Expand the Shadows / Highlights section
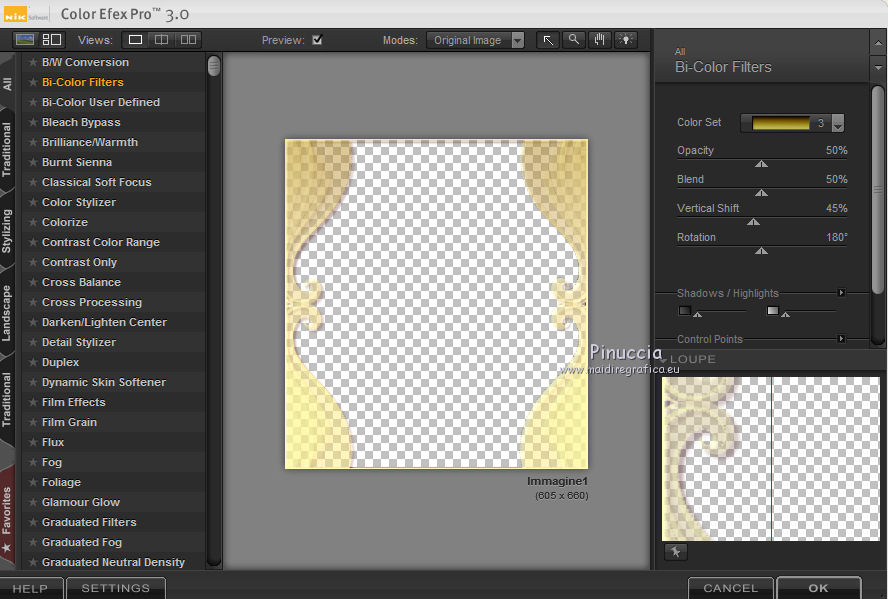 coord(841,293)
